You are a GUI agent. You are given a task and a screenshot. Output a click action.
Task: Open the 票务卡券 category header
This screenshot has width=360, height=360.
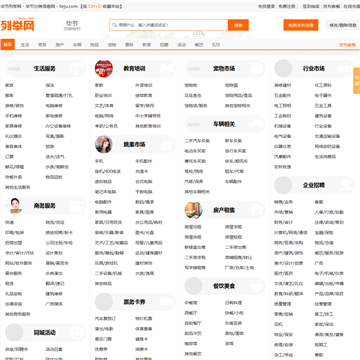pyautogui.click(x=134, y=302)
